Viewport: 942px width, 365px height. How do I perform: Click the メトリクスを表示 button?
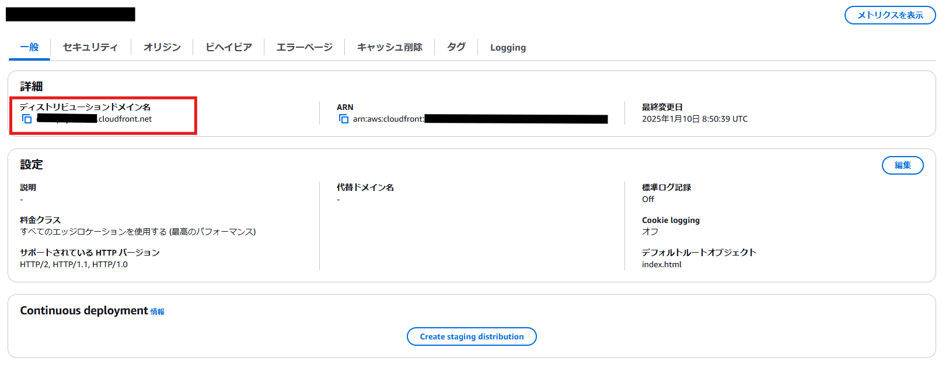pos(890,16)
